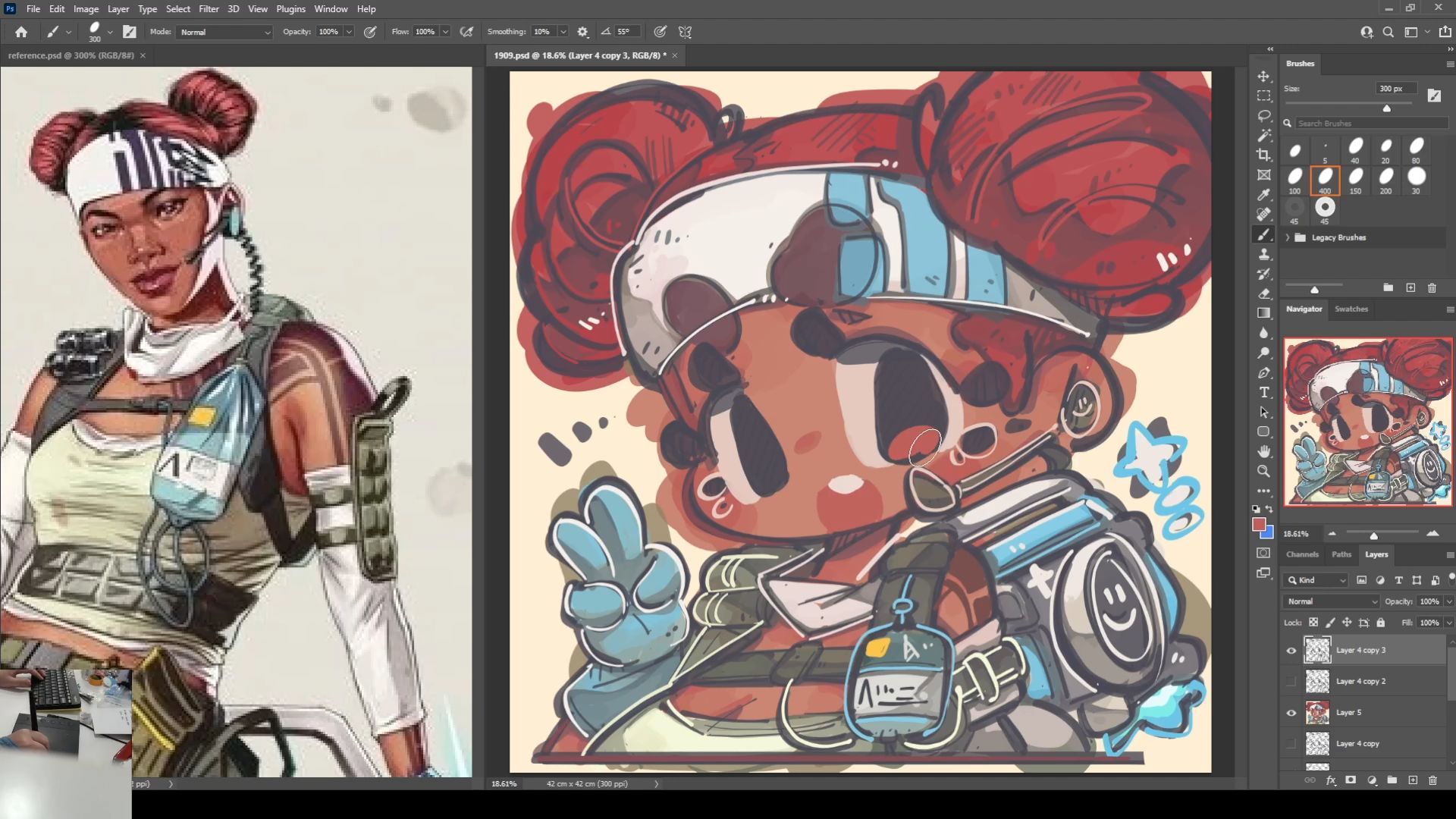Open smoothing options gear icon

pyautogui.click(x=582, y=32)
